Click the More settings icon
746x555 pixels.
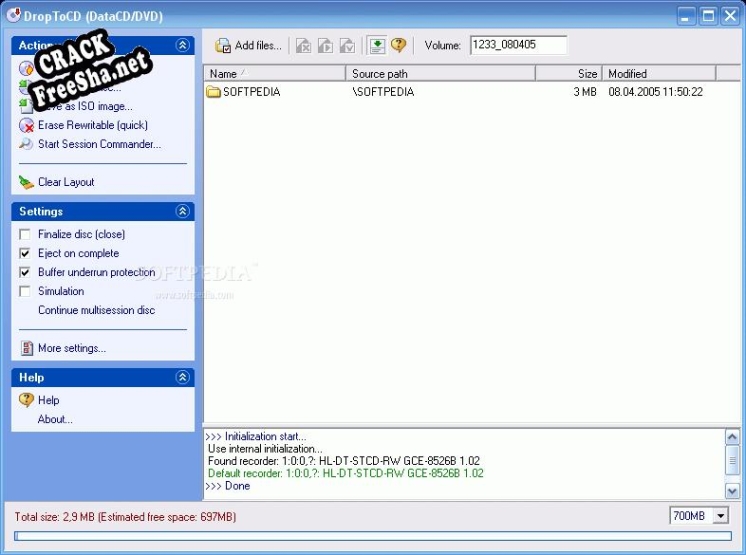pos(27,348)
